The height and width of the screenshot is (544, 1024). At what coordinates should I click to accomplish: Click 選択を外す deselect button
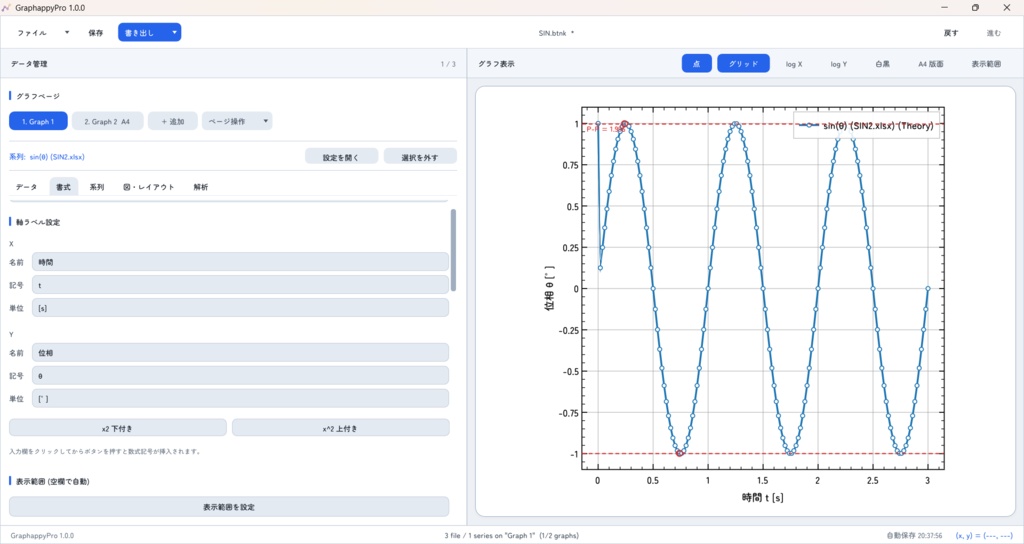[420, 157]
